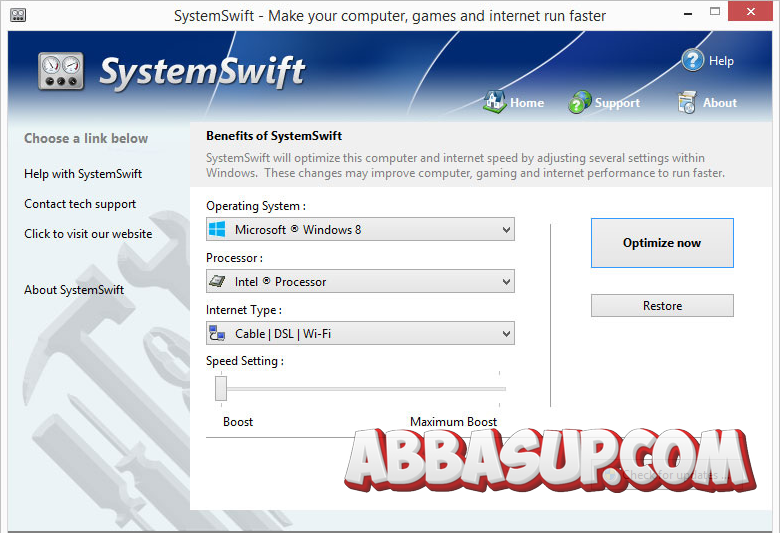Viewport: 780px width, 533px height.
Task: Click the visit our website link
Action: tap(88, 234)
